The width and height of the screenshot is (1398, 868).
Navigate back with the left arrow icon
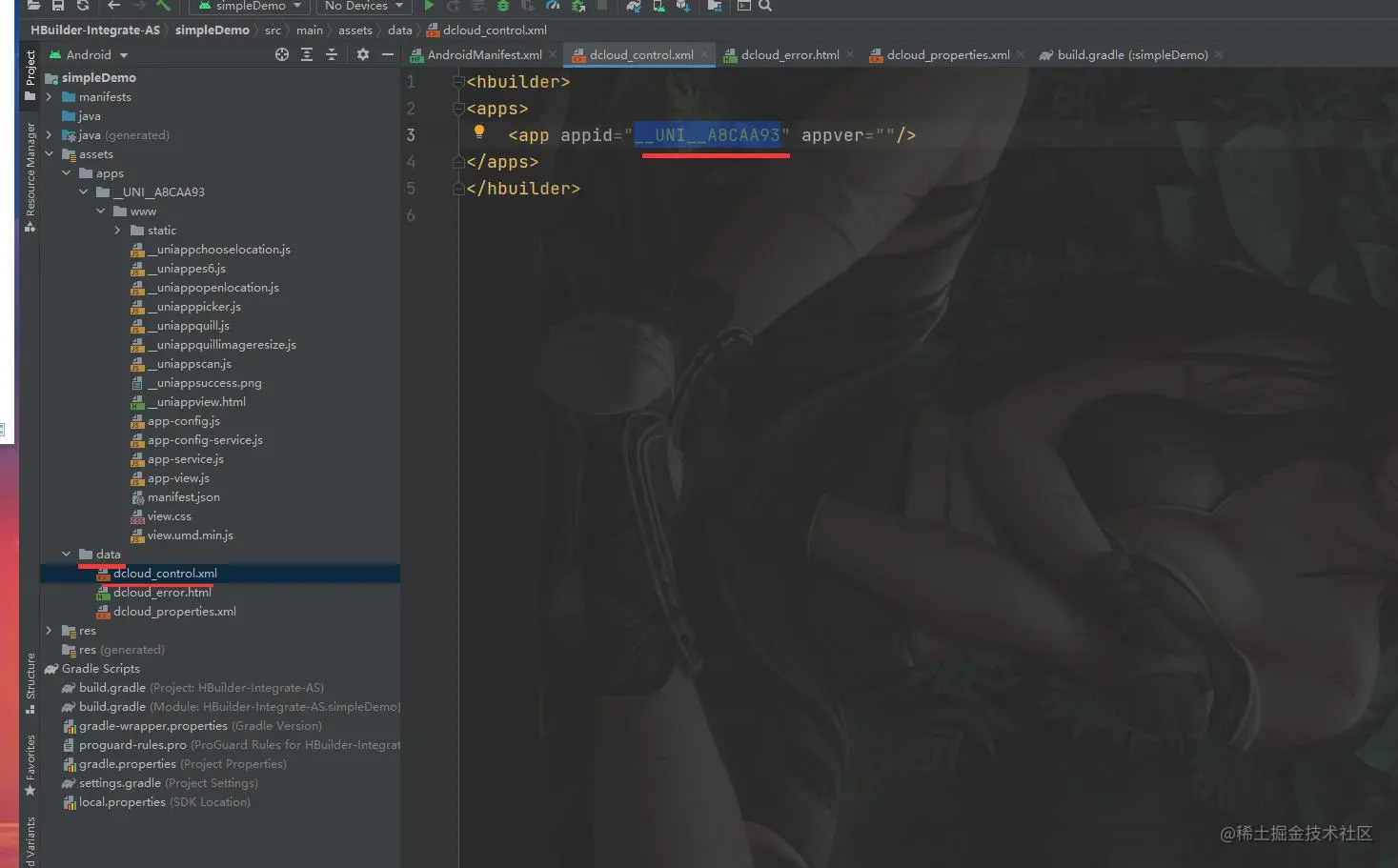114,5
